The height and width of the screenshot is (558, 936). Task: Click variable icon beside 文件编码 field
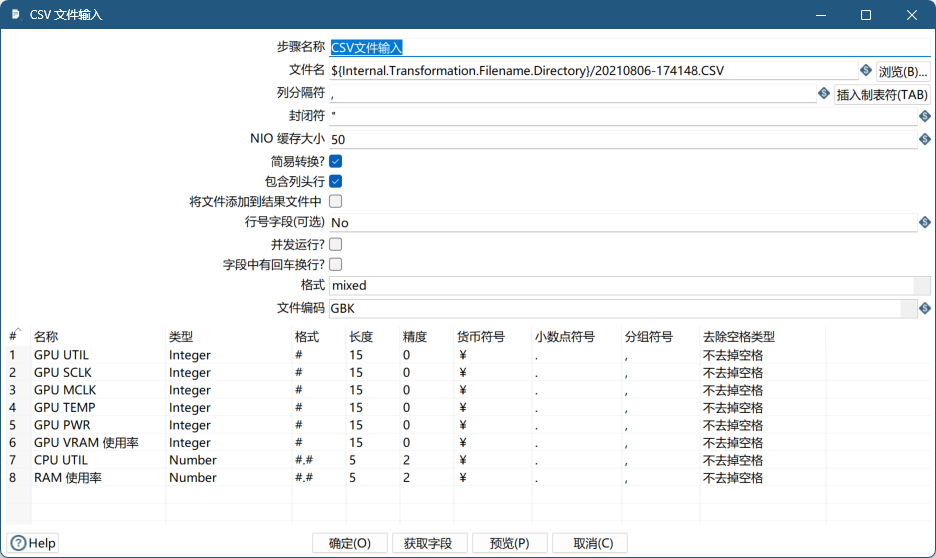tap(924, 308)
